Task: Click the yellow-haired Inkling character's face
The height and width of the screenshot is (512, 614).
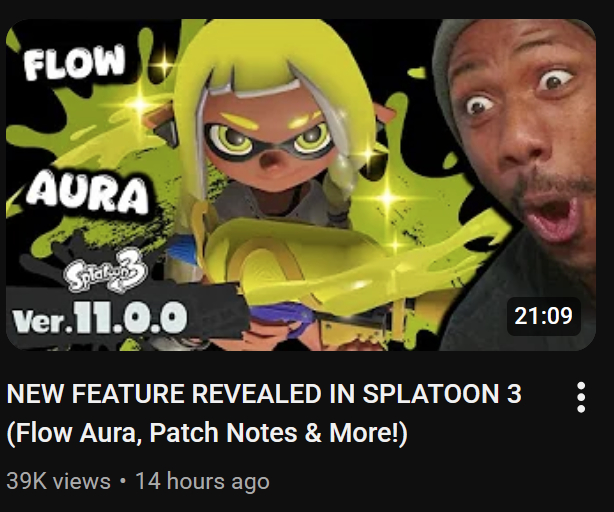Action: click(270, 145)
